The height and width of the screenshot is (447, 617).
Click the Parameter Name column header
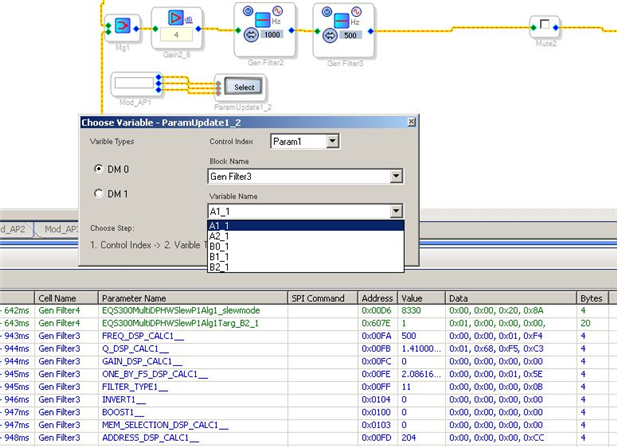pyautogui.click(x=193, y=298)
